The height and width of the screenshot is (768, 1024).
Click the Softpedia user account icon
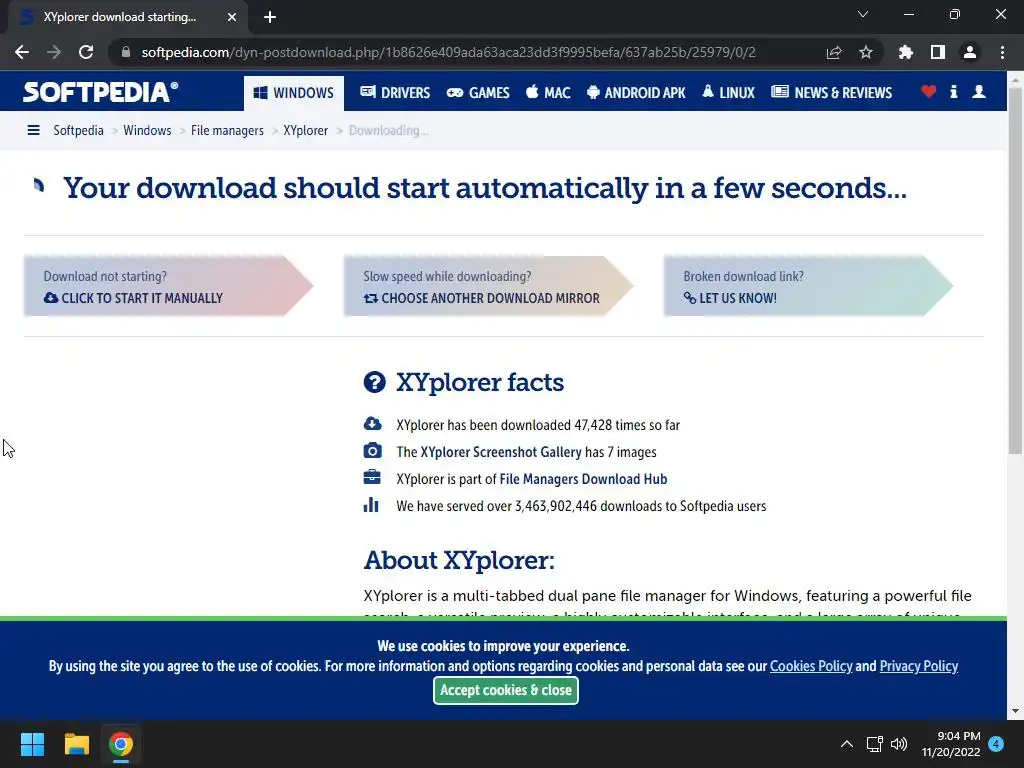tap(978, 92)
